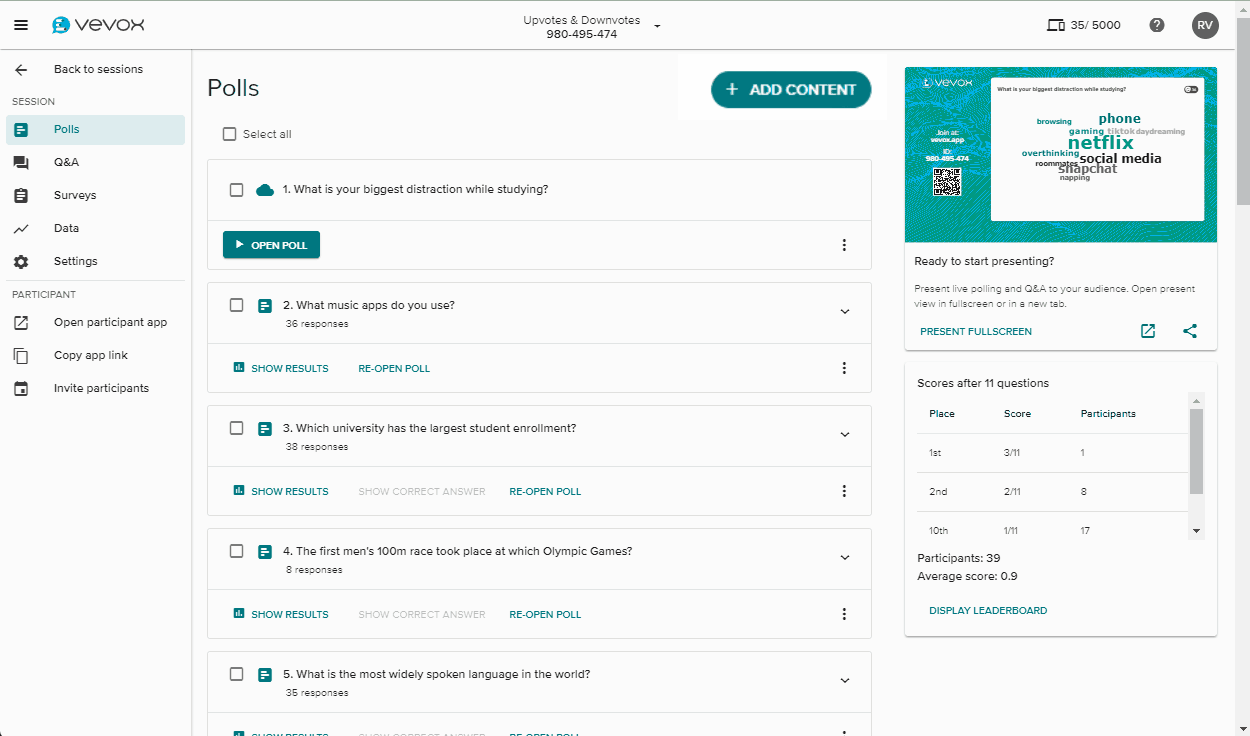Select checkbox for university enrollment poll
The width and height of the screenshot is (1250, 736).
(x=236, y=428)
